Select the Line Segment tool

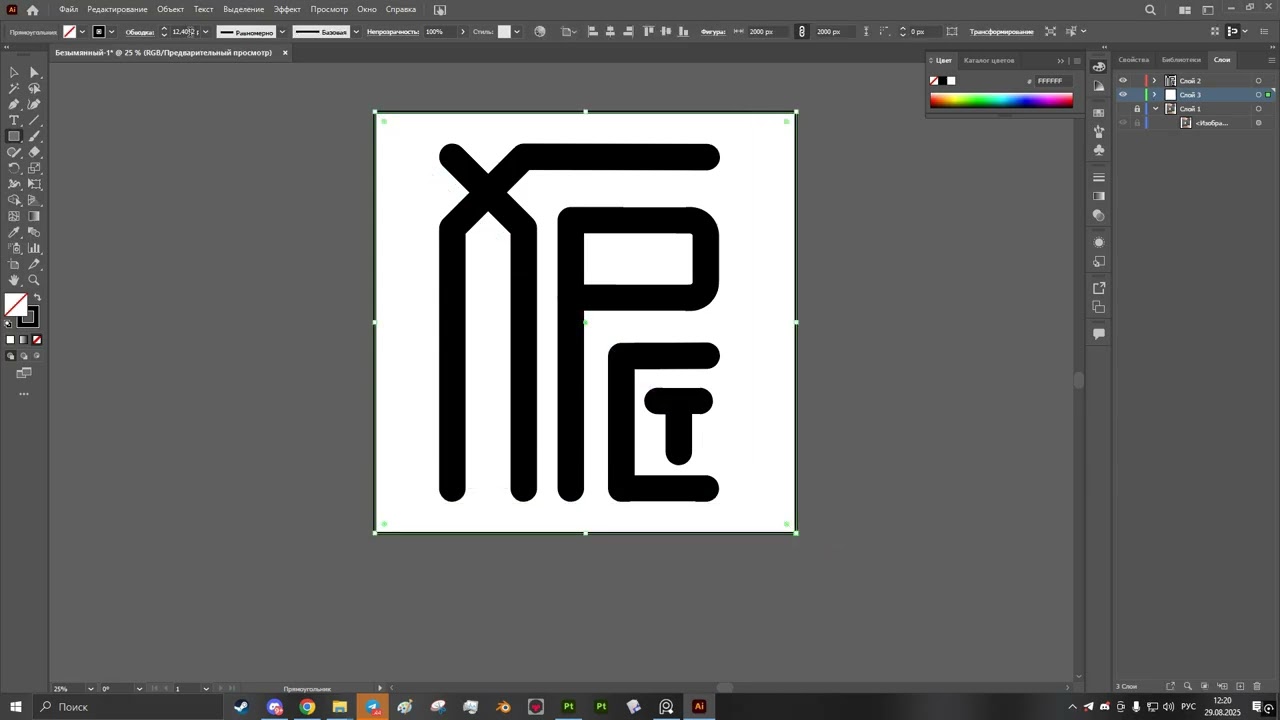[x=34, y=120]
